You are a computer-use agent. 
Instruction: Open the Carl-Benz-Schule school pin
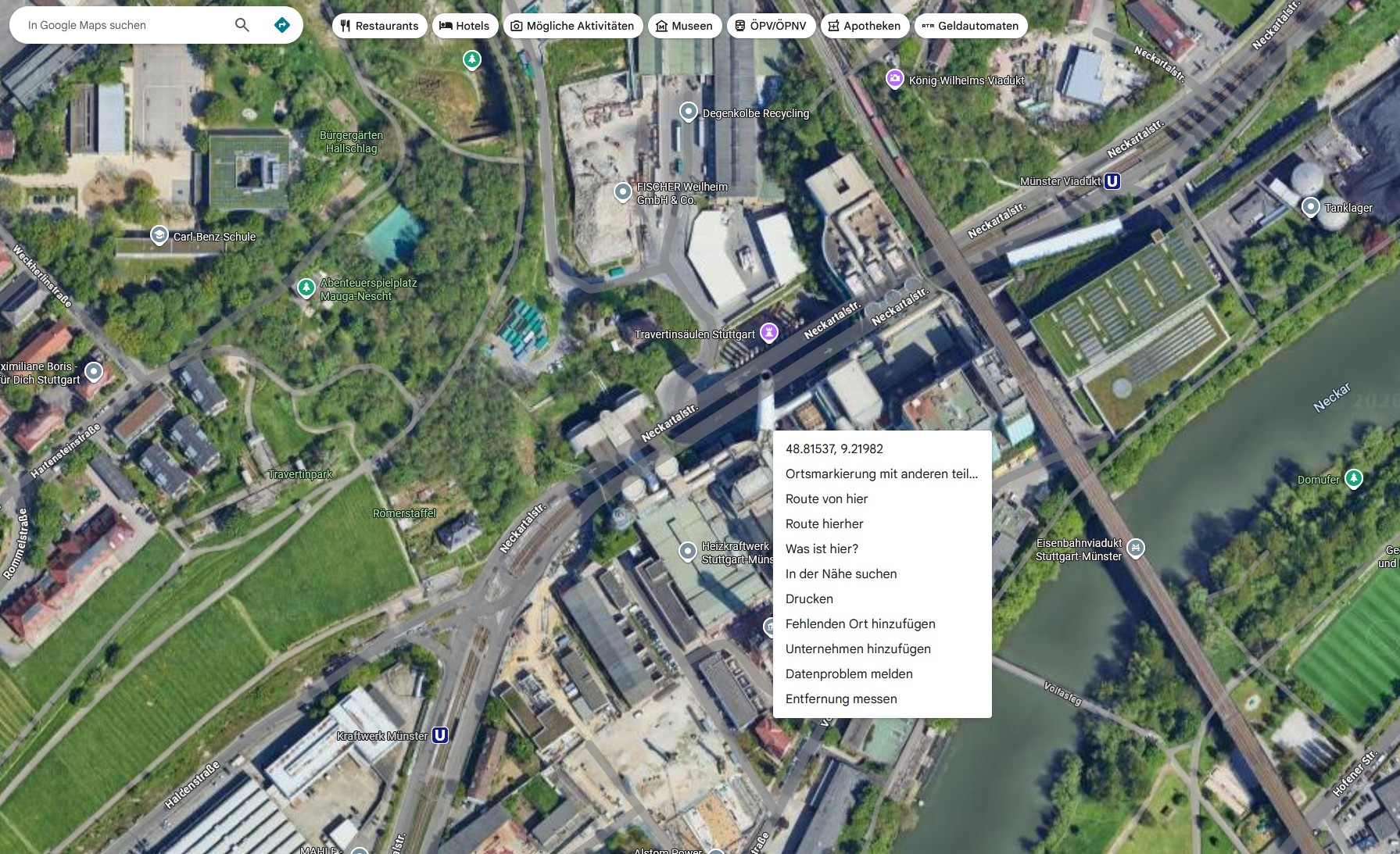pos(159,235)
